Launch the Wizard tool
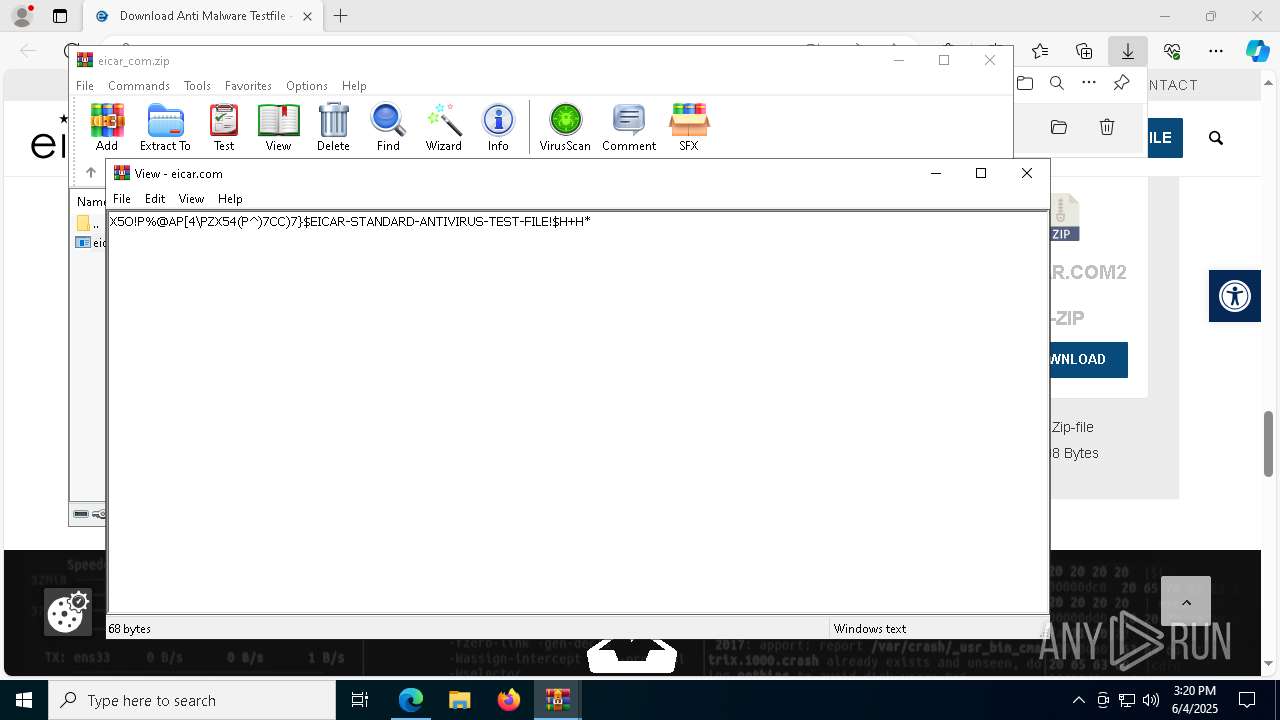The height and width of the screenshot is (720, 1280). click(x=443, y=127)
